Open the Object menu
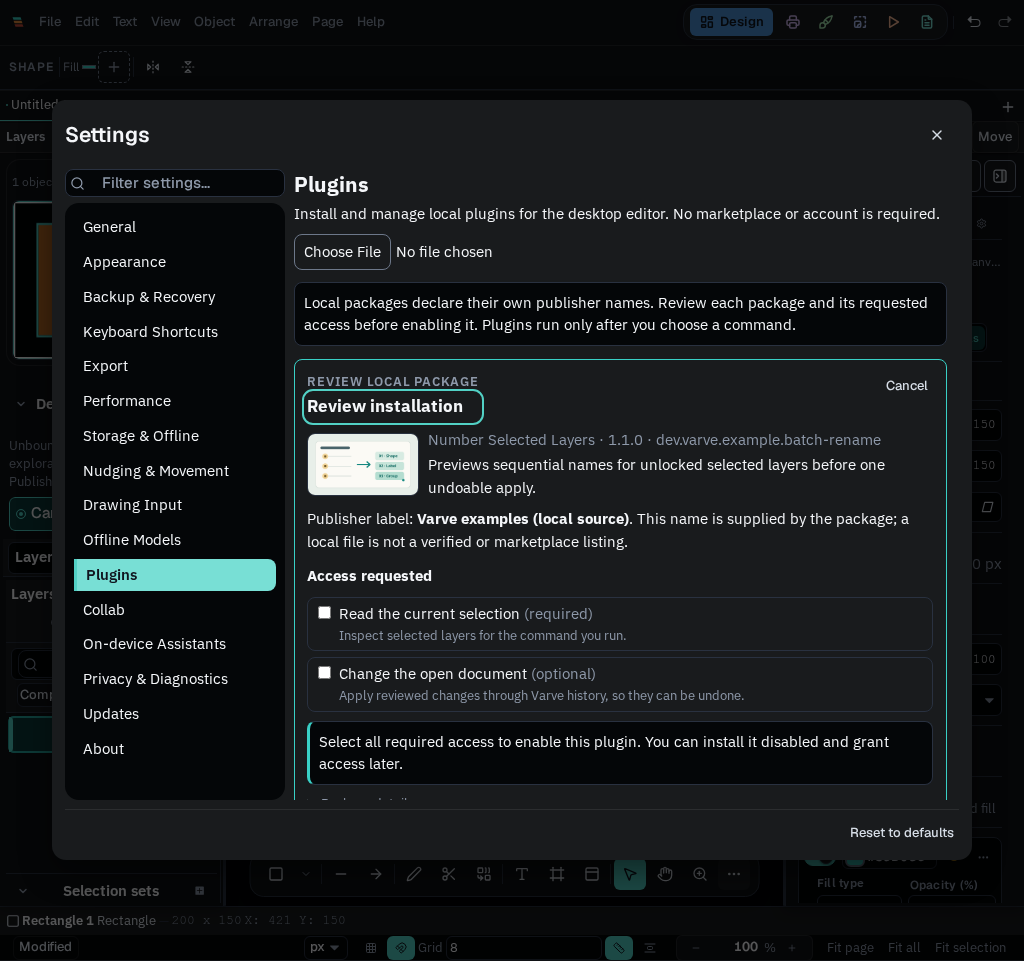Screen dimensions: 1024x961 coord(214,22)
